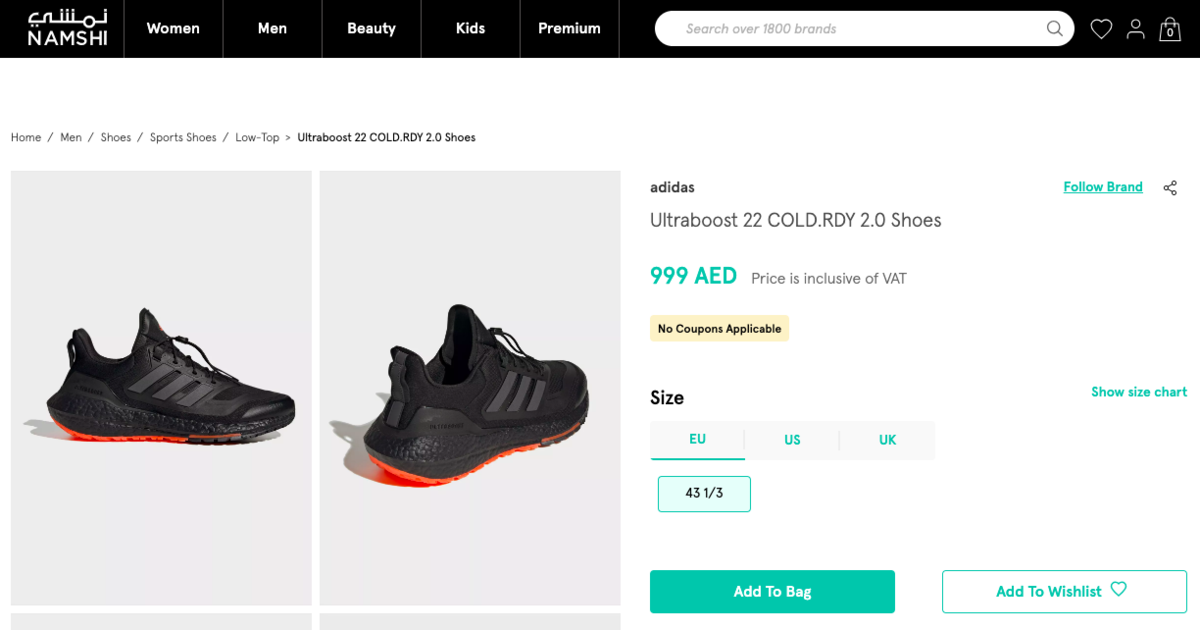Click the Namshi logo

click(61, 29)
